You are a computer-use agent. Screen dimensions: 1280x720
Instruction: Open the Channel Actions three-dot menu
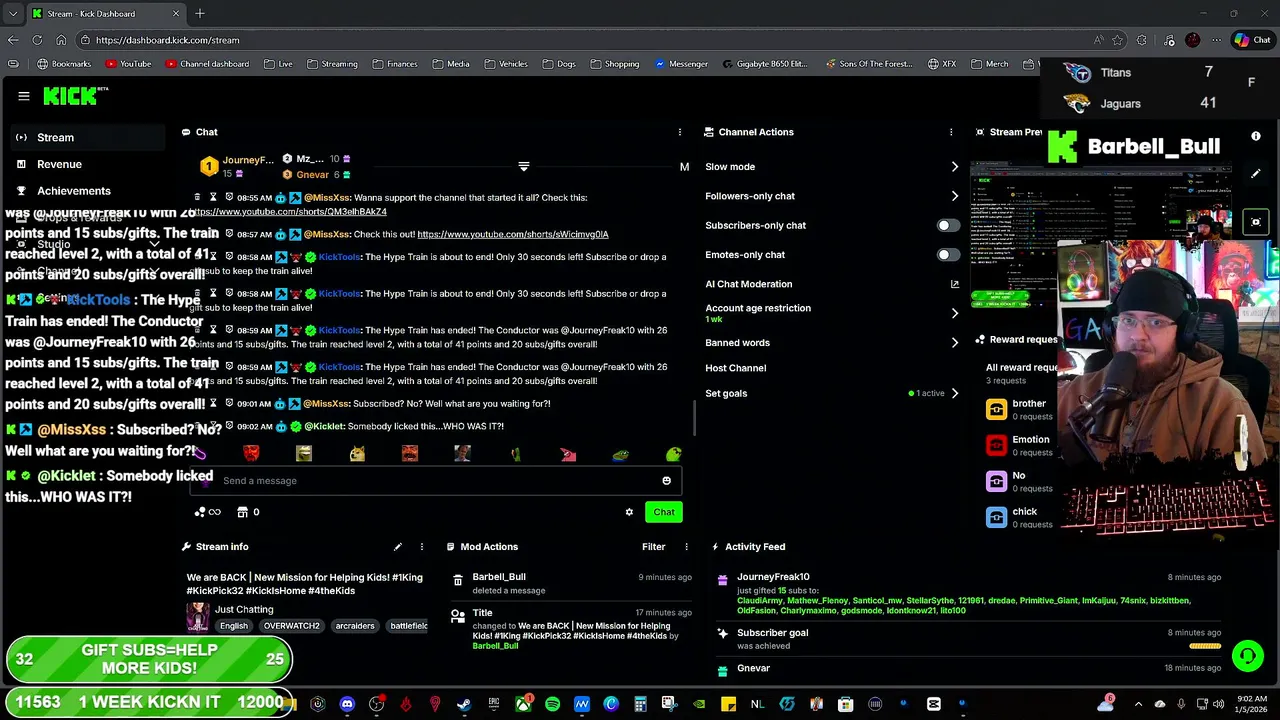tap(951, 132)
